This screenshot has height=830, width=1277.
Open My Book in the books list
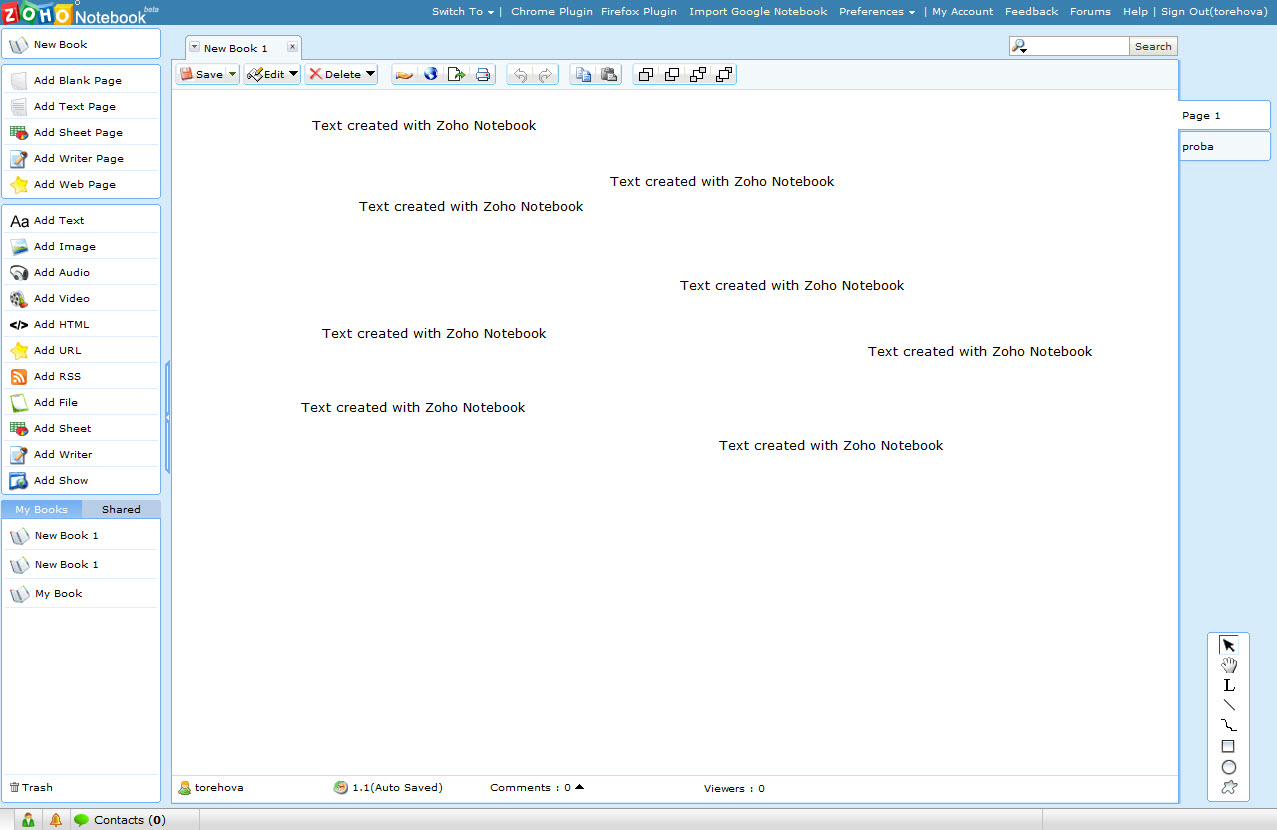[81, 593]
